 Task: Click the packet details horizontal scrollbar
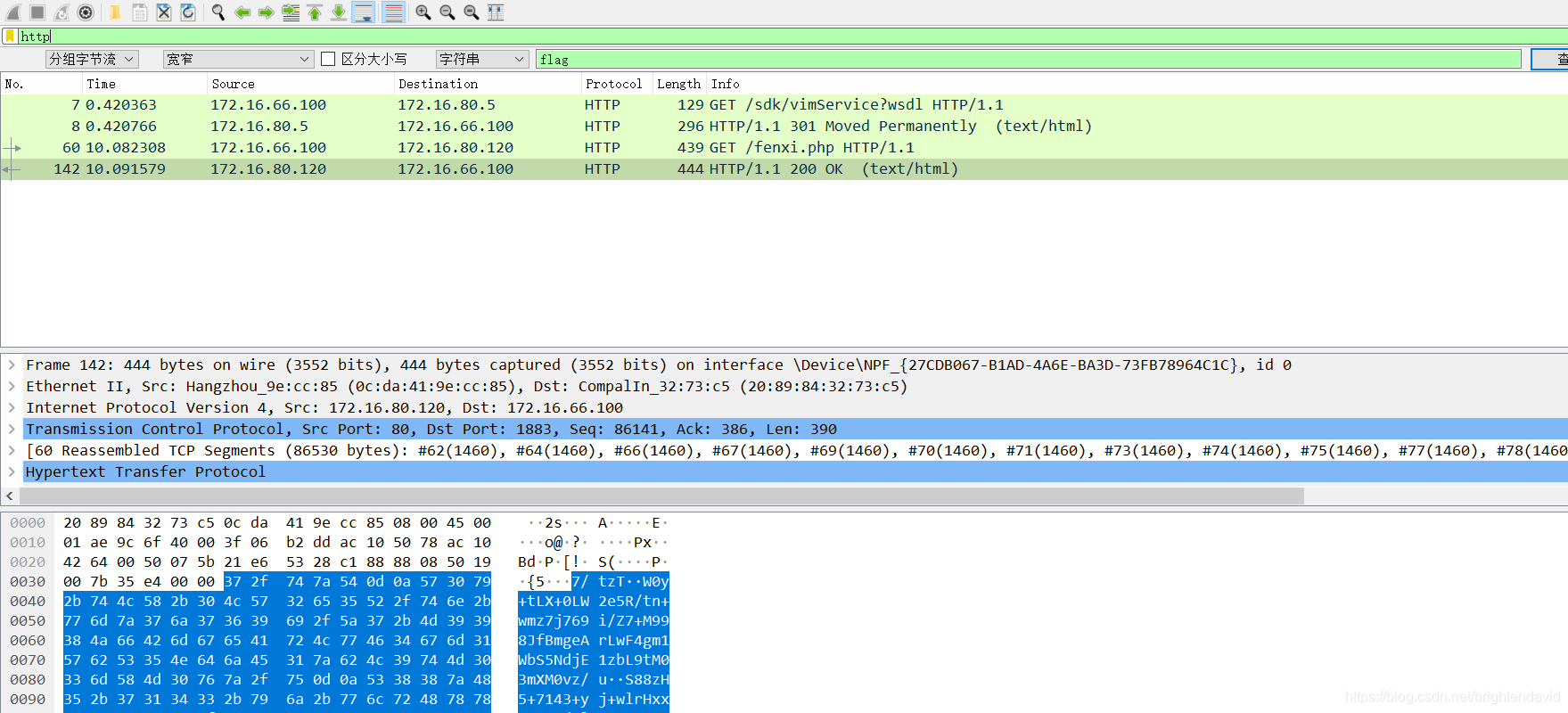[661, 496]
